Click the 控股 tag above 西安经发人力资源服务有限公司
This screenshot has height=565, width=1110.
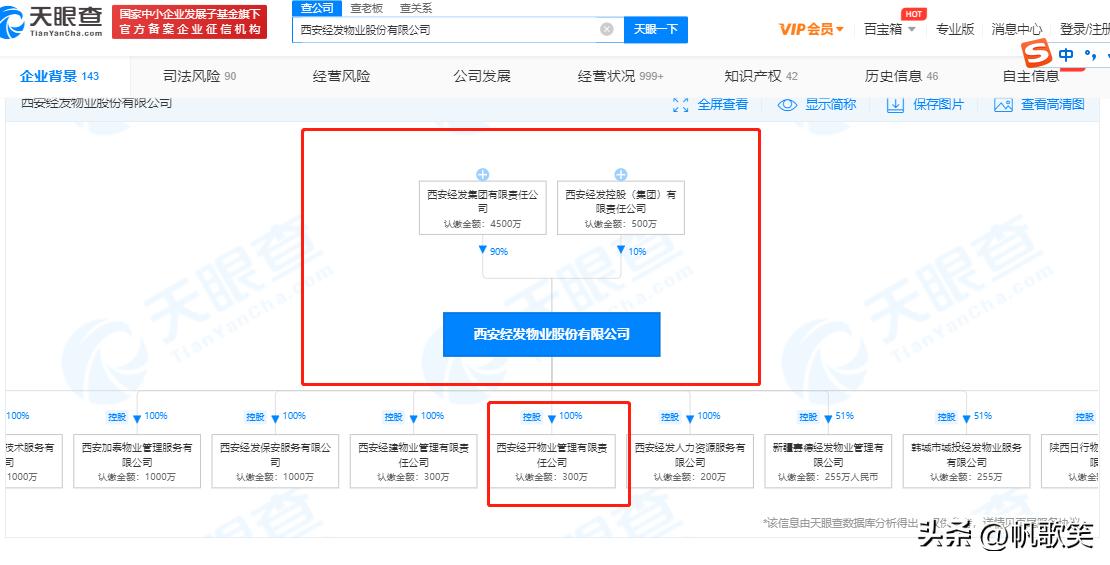670,417
